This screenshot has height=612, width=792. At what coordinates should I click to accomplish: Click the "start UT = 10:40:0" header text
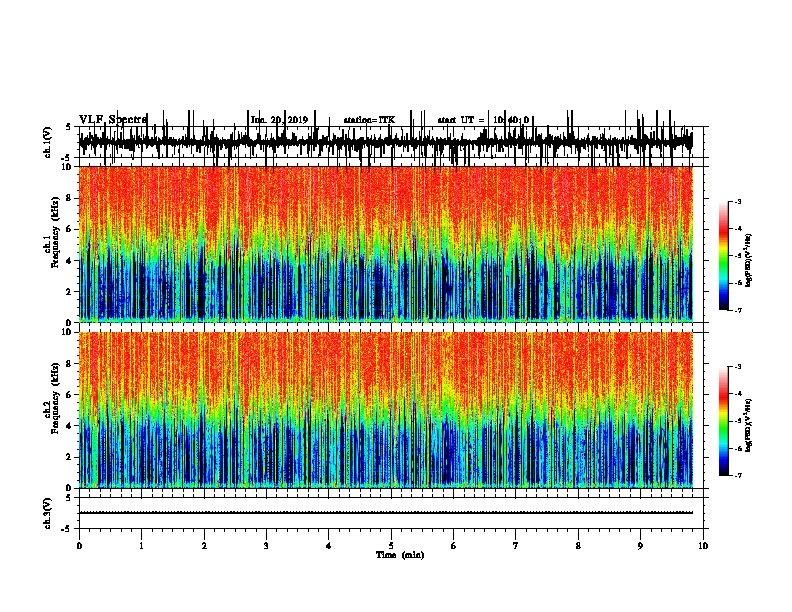(x=483, y=120)
